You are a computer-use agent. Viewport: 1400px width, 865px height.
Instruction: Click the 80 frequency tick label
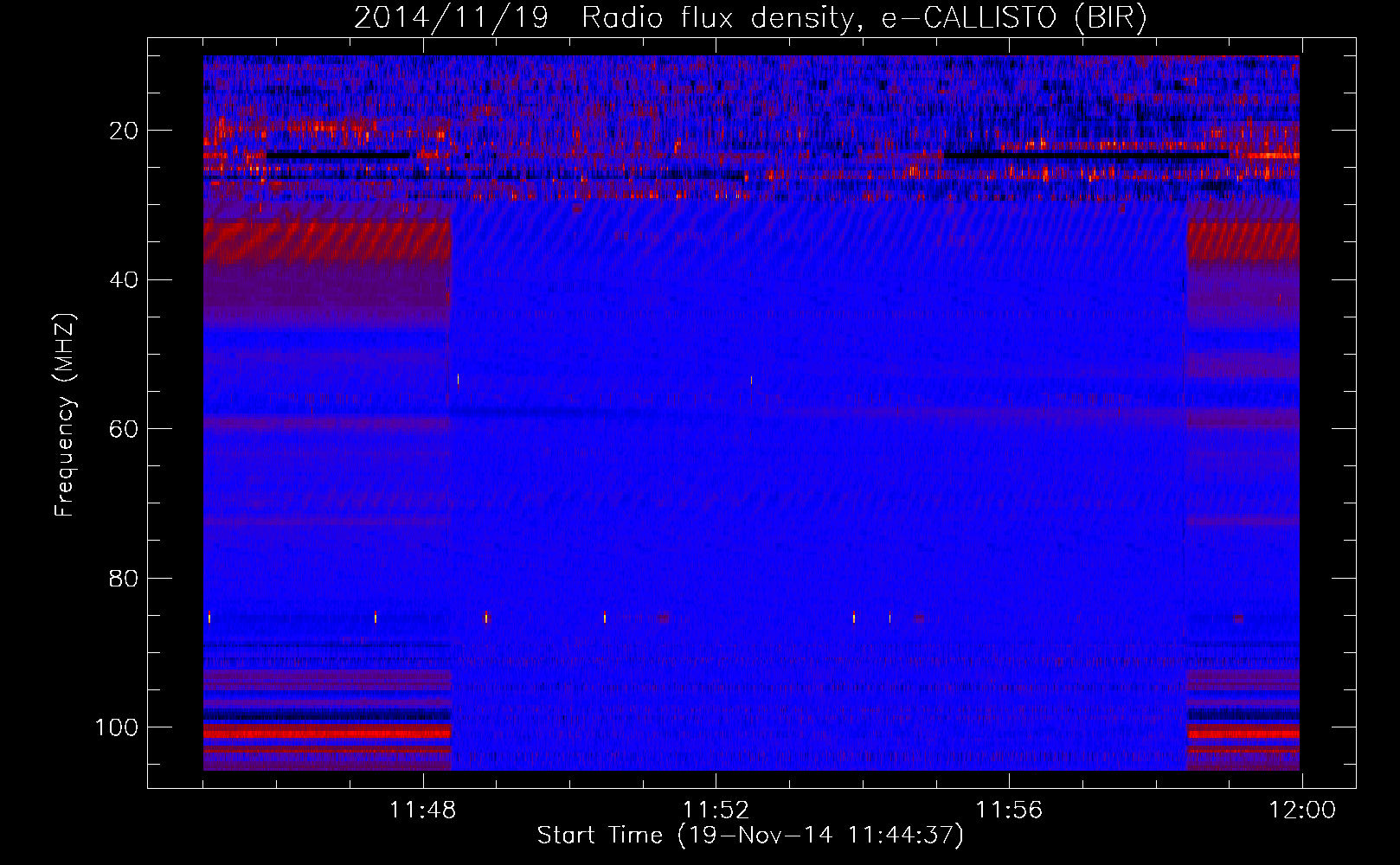125,578
